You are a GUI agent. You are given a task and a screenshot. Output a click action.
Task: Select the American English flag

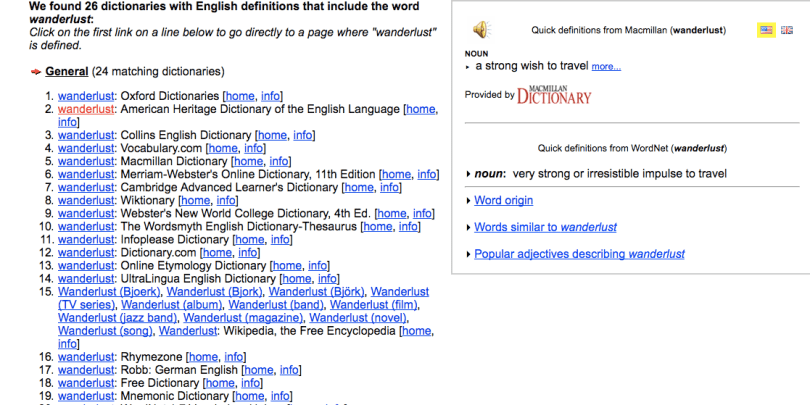(766, 30)
